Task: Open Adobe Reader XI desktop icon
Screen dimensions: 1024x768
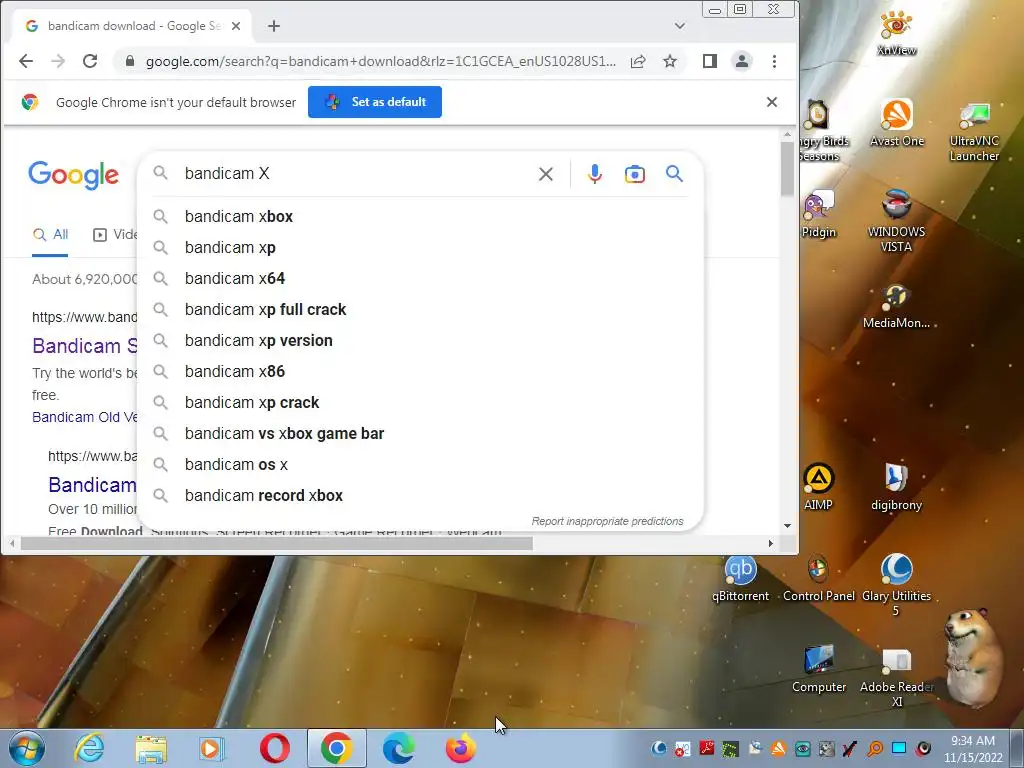Action: [896, 677]
